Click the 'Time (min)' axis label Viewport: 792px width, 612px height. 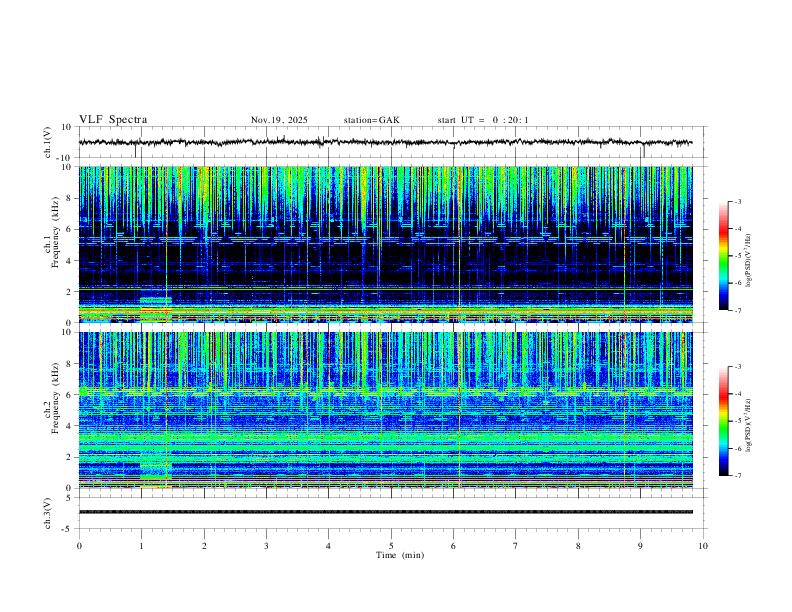tap(400, 555)
